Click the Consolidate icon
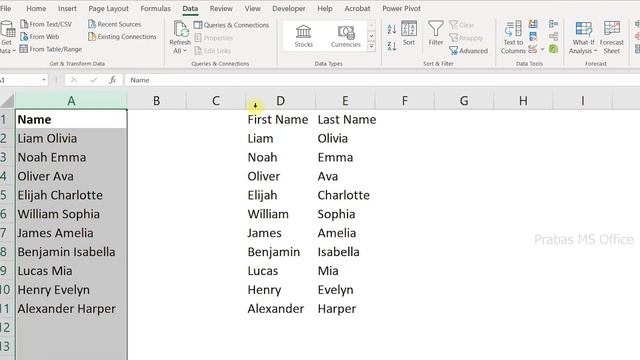 pos(553,24)
